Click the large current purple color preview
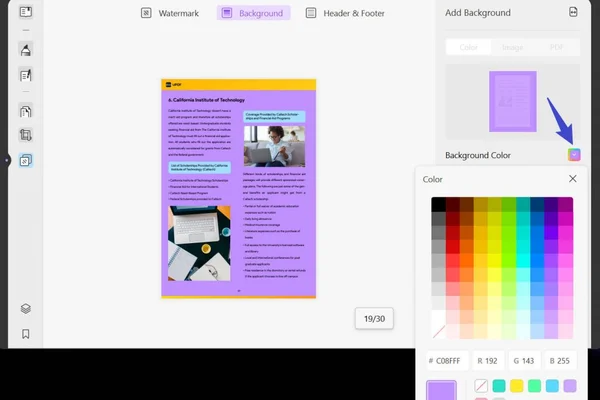Image resolution: width=600 pixels, height=400 pixels. pos(441,390)
